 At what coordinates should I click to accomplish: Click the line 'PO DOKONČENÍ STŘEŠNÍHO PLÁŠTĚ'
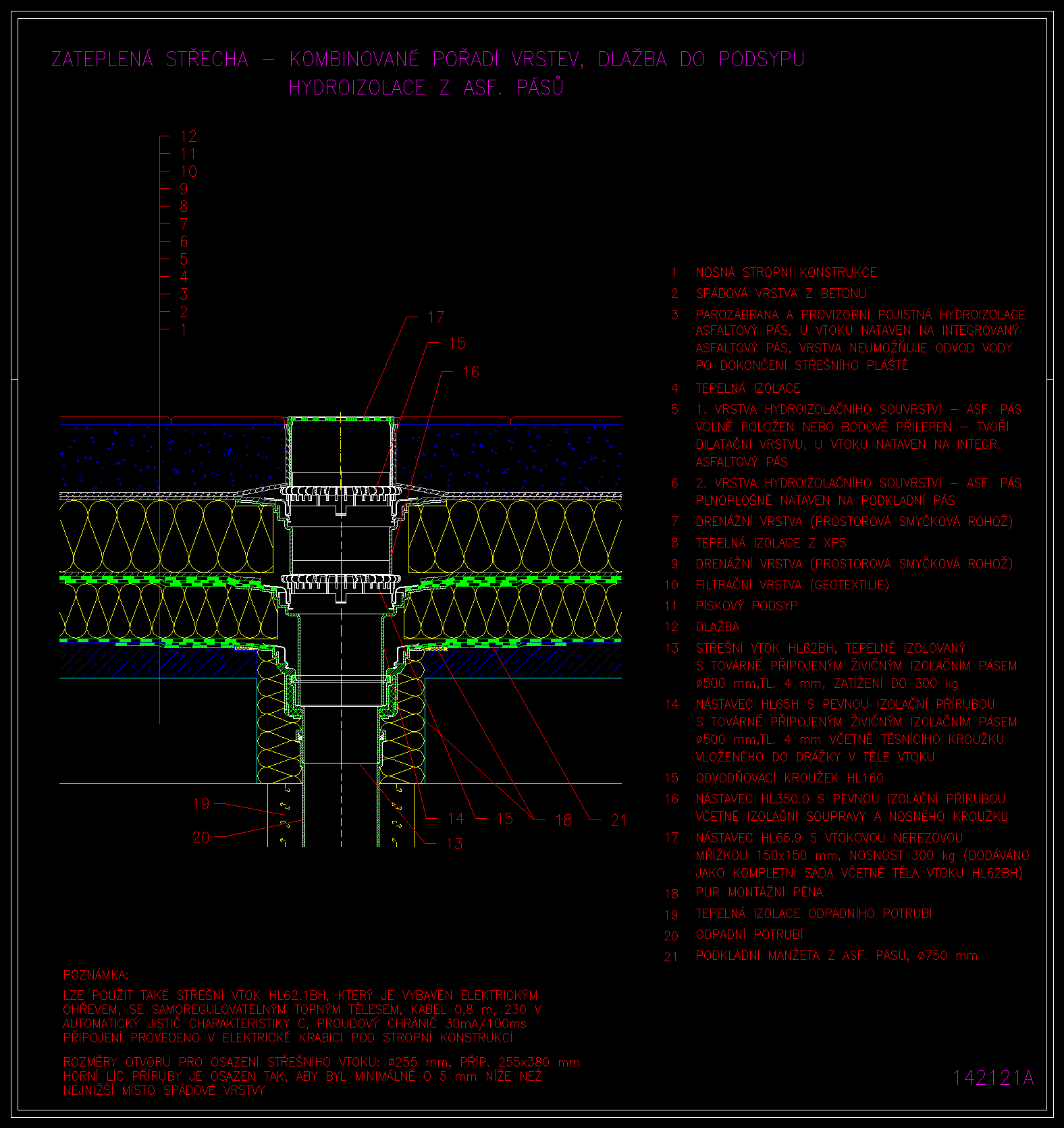click(802, 365)
